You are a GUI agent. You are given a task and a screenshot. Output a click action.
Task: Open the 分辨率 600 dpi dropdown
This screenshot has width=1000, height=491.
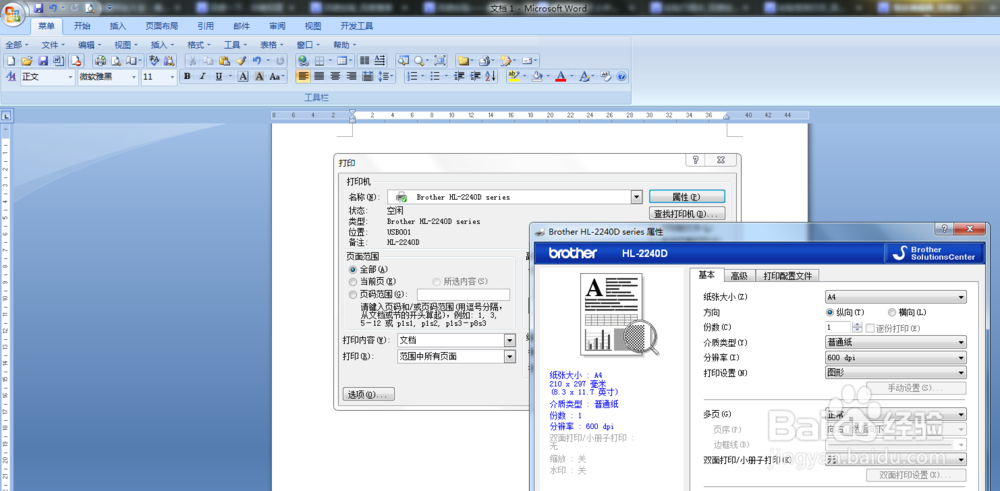click(895, 358)
